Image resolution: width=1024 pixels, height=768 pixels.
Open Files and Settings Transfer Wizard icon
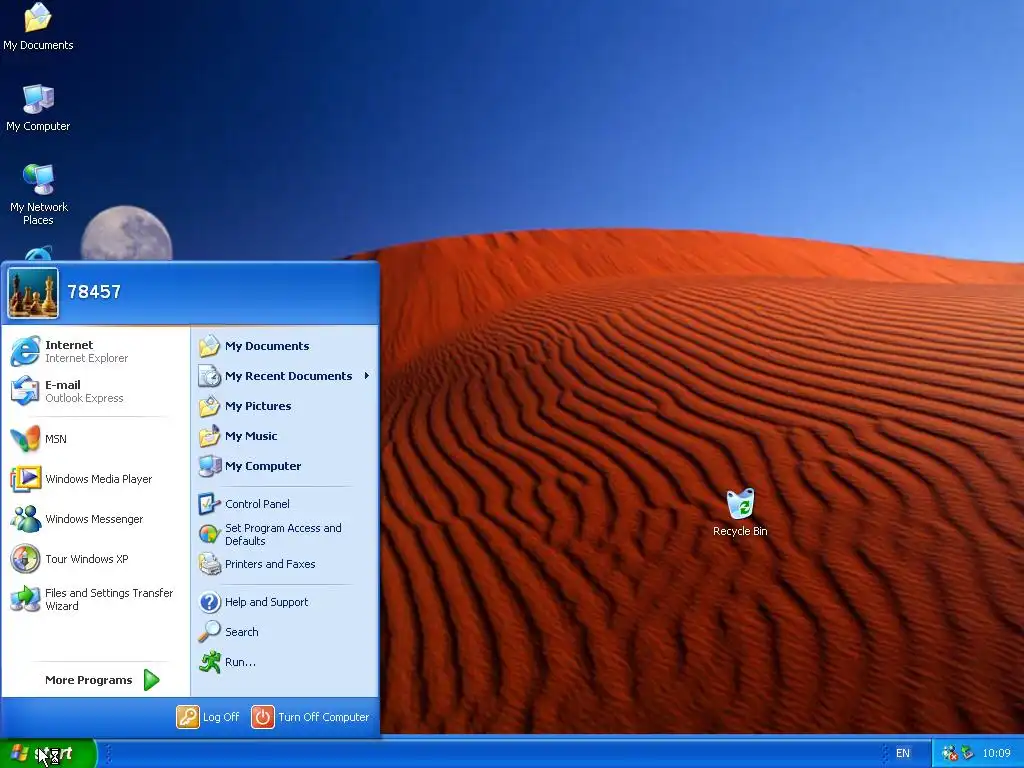point(25,599)
